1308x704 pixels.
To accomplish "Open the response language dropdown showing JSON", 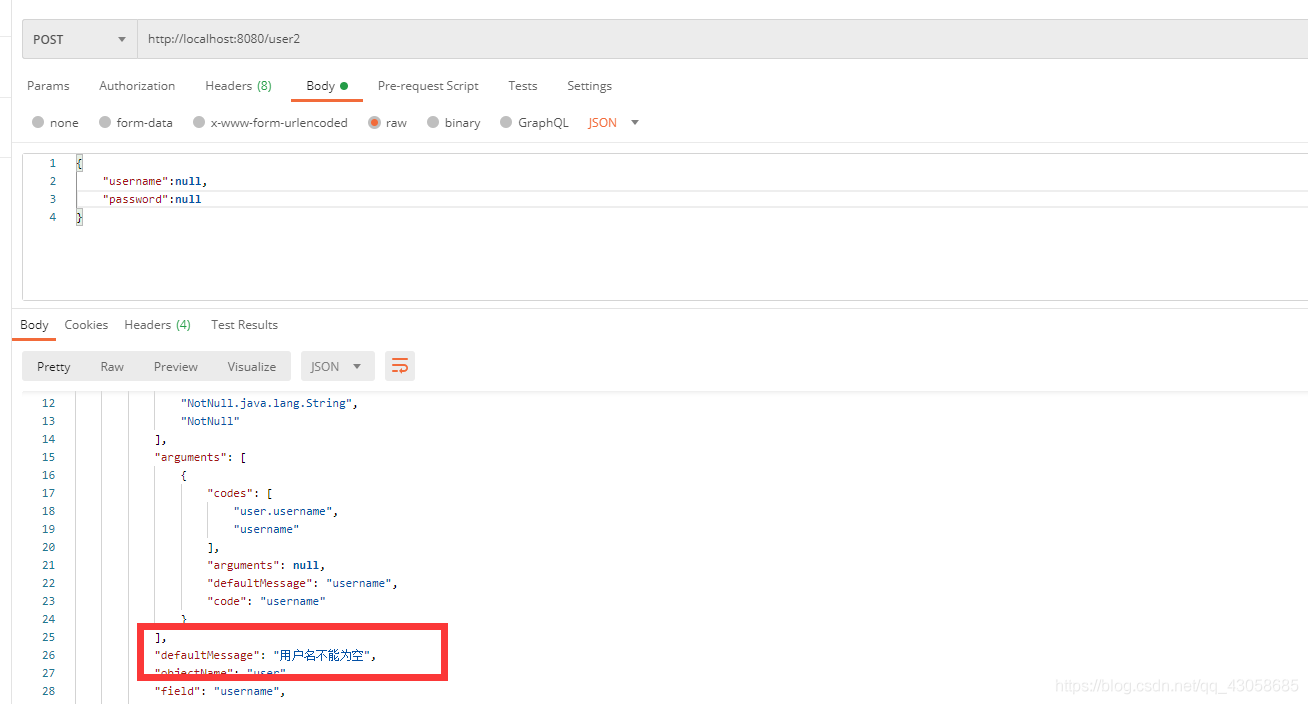I will click(x=337, y=366).
